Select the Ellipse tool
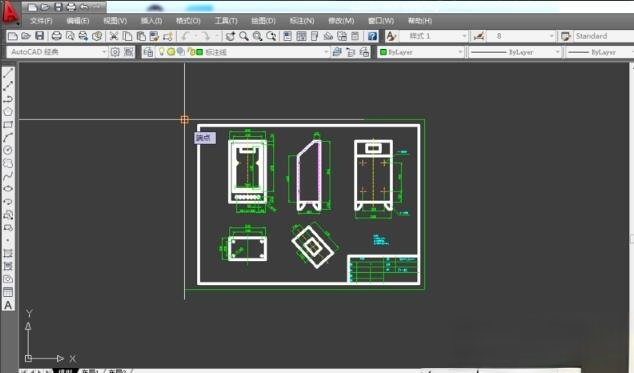The height and width of the screenshot is (373, 634). 8,189
